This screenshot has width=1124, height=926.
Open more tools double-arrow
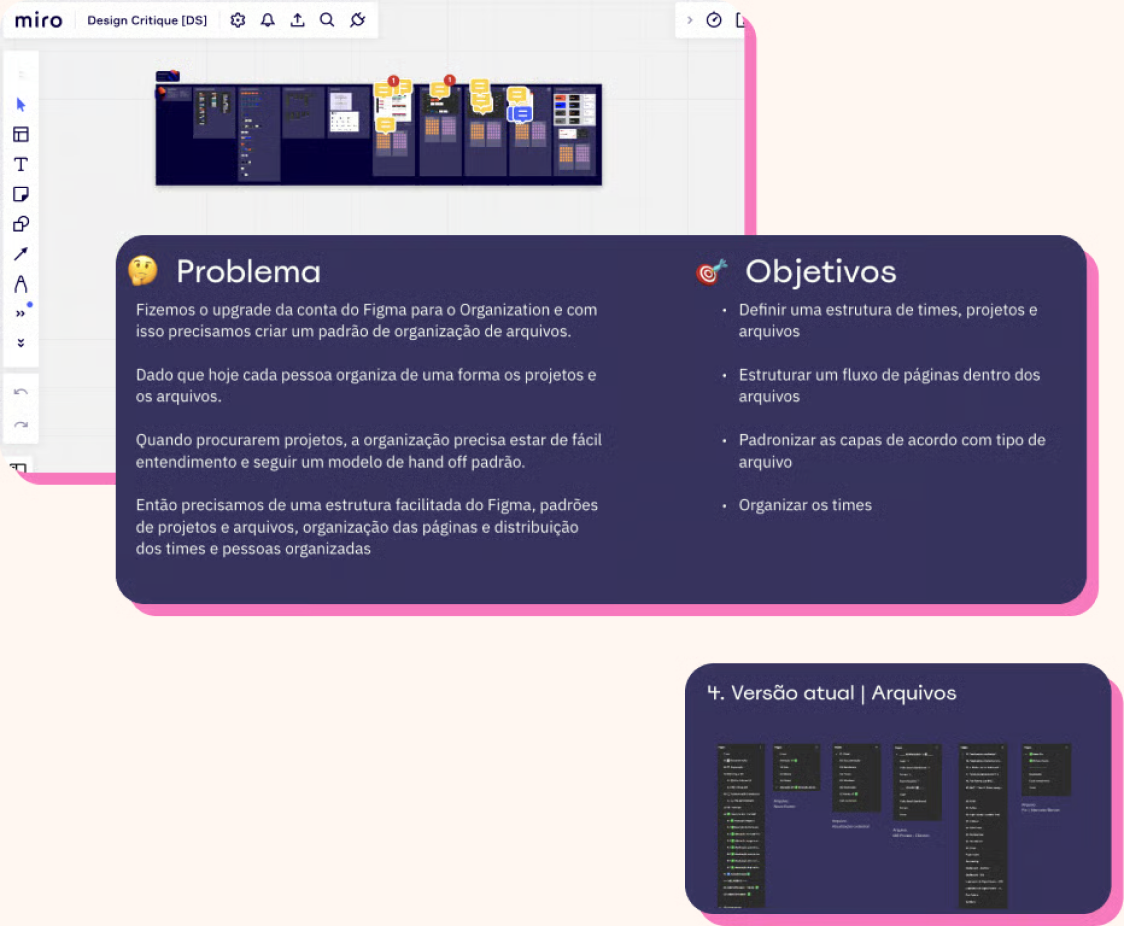[21, 313]
